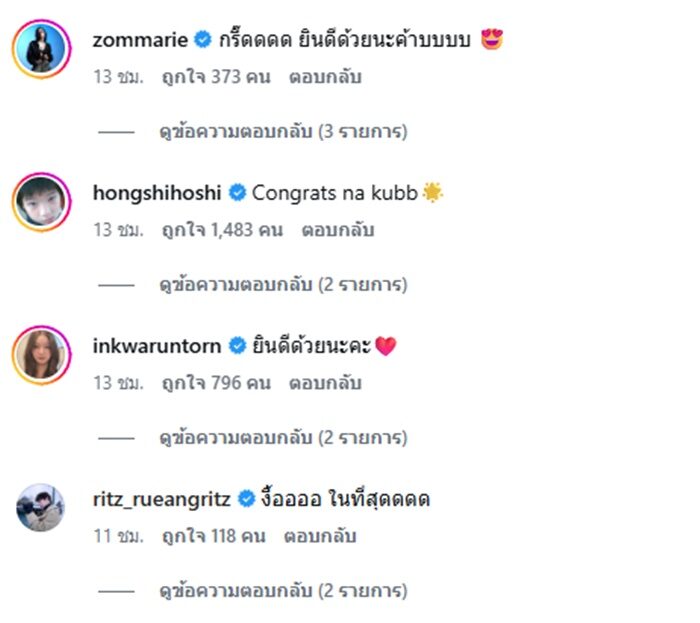Expand 2 replies under hongshihoshi's comment
The width and height of the screenshot is (700, 623).
pyautogui.click(x=283, y=285)
